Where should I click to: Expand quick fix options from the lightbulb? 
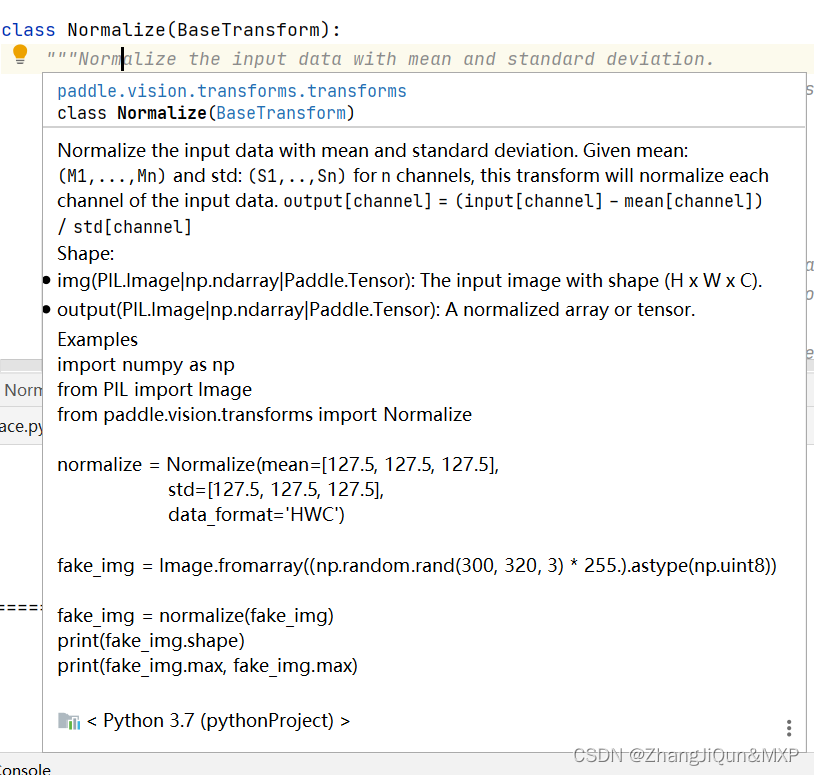[20, 58]
